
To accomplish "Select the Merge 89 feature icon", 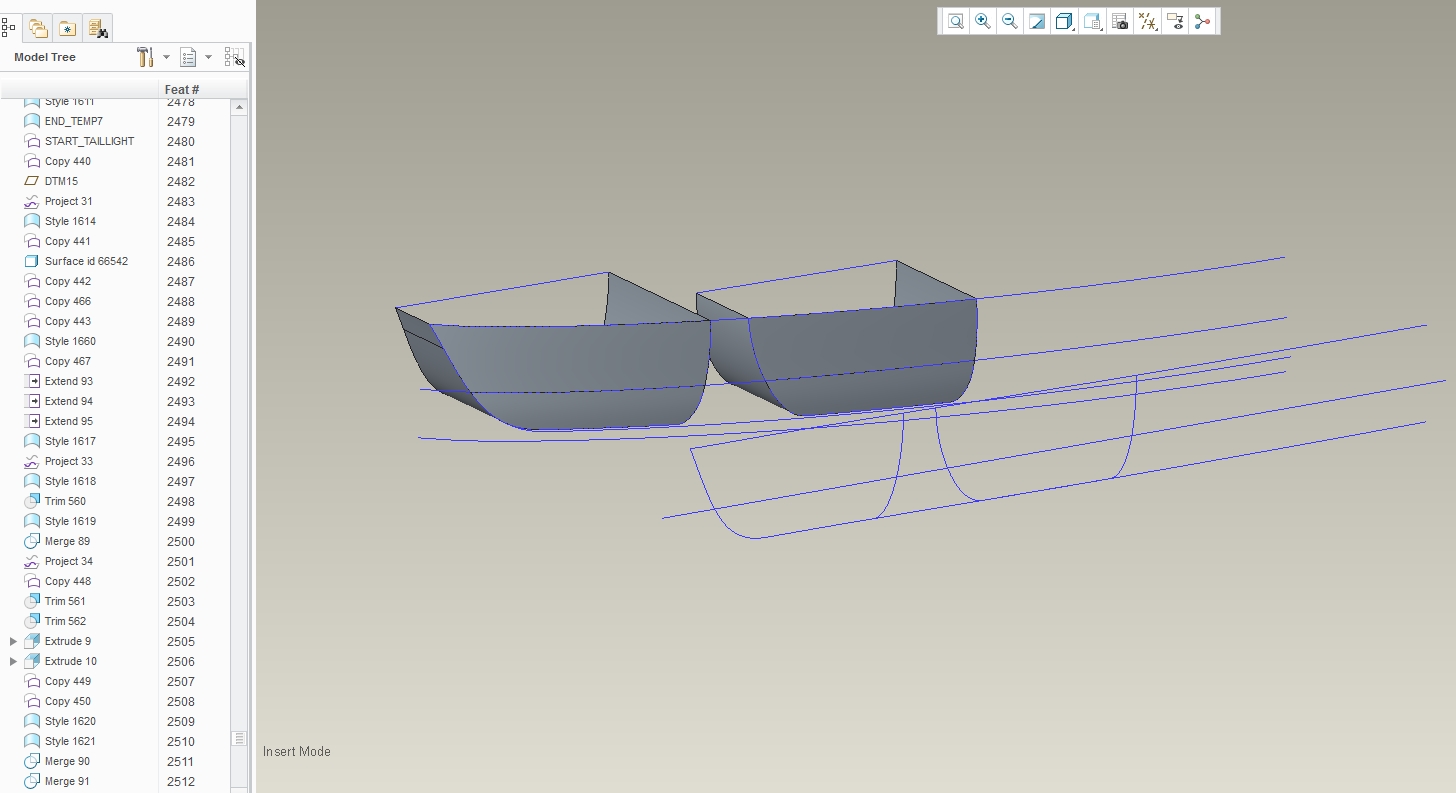I will pos(32,541).
